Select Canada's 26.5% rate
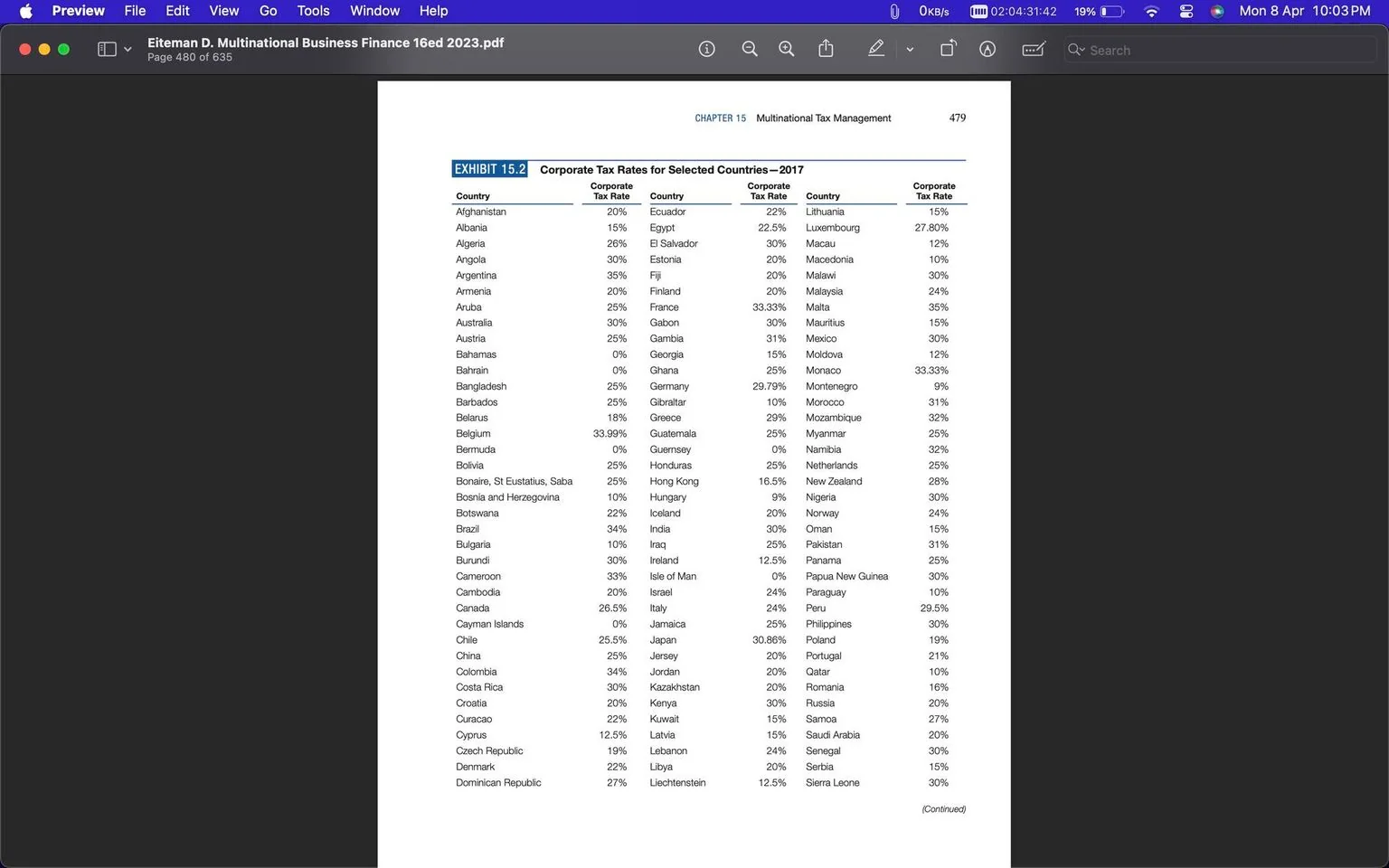Viewport: 1389px width, 868px height. [x=612, y=609]
